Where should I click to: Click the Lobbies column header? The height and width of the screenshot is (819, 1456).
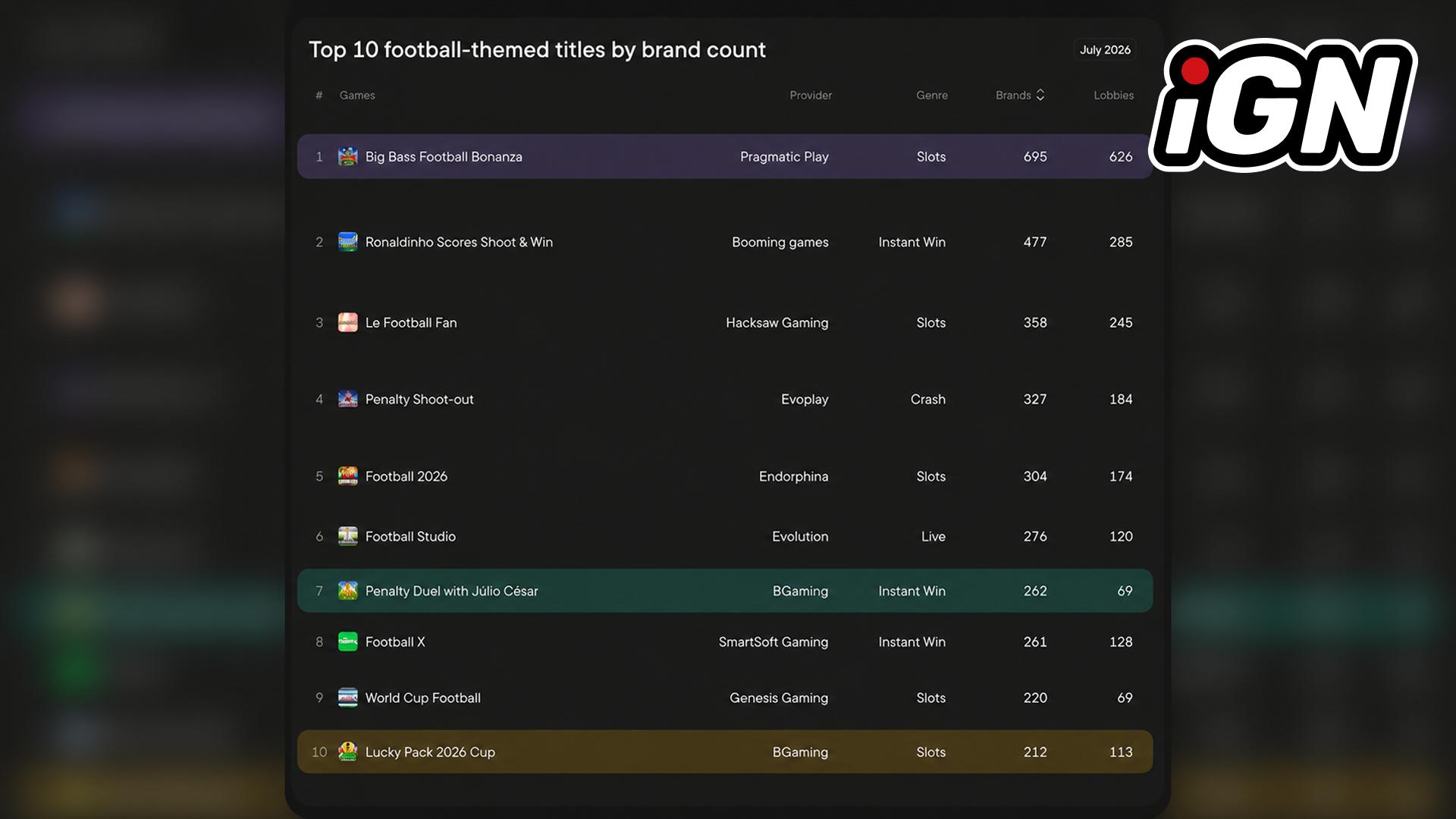1113,96
